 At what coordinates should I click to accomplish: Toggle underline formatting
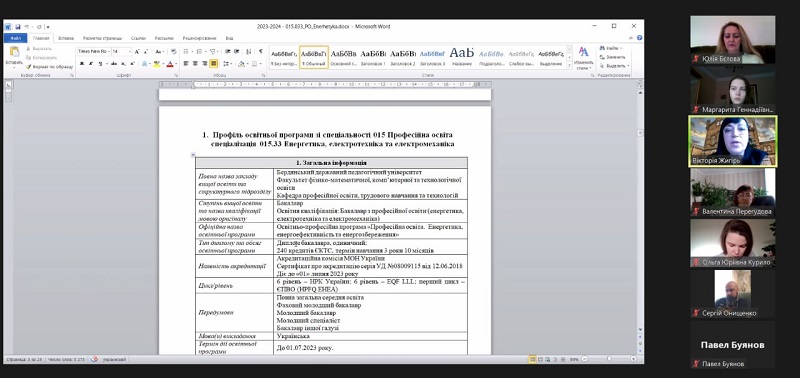tap(100, 64)
